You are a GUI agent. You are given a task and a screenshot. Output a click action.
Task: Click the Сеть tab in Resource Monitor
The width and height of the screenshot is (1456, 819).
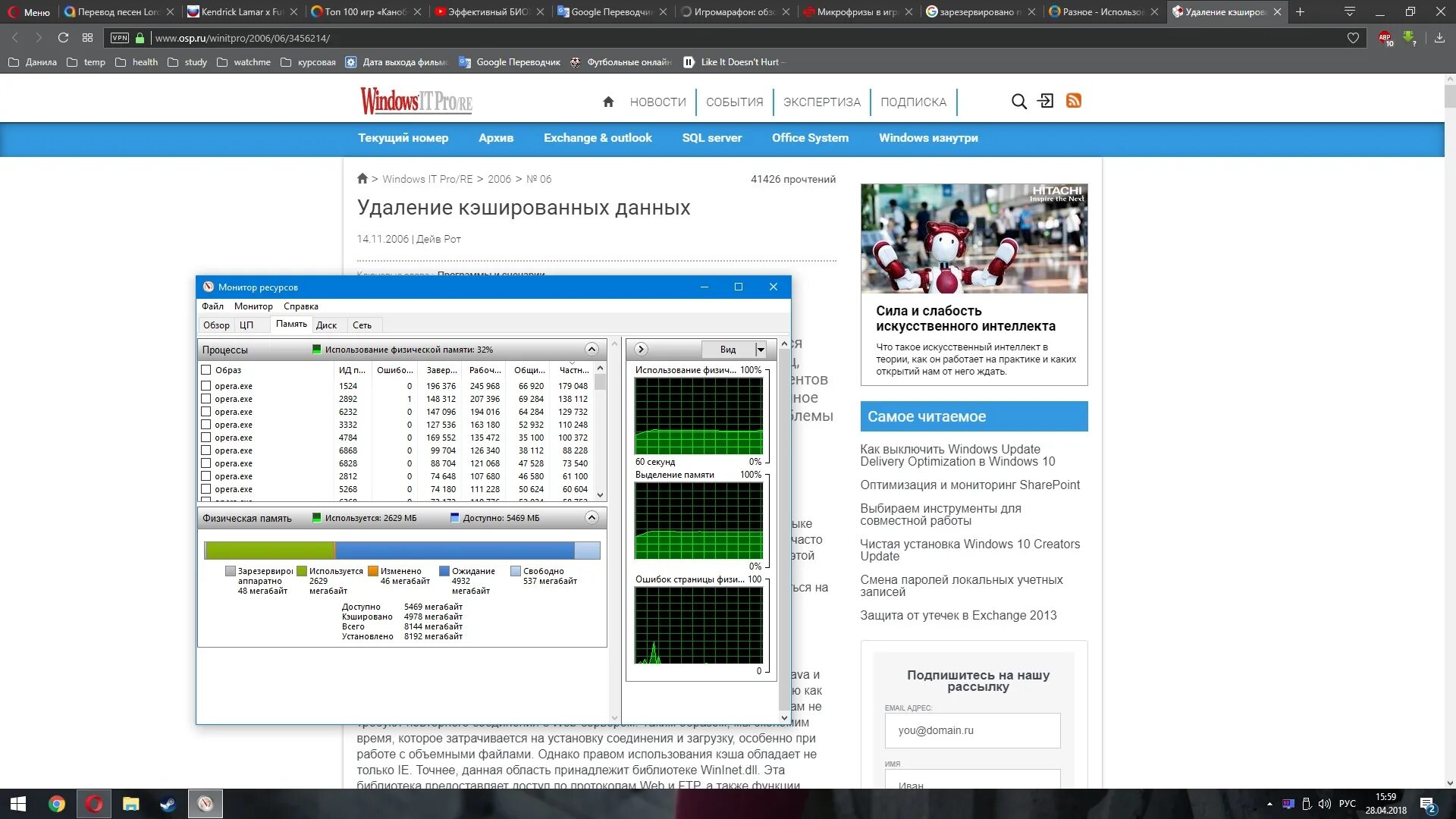pos(360,324)
